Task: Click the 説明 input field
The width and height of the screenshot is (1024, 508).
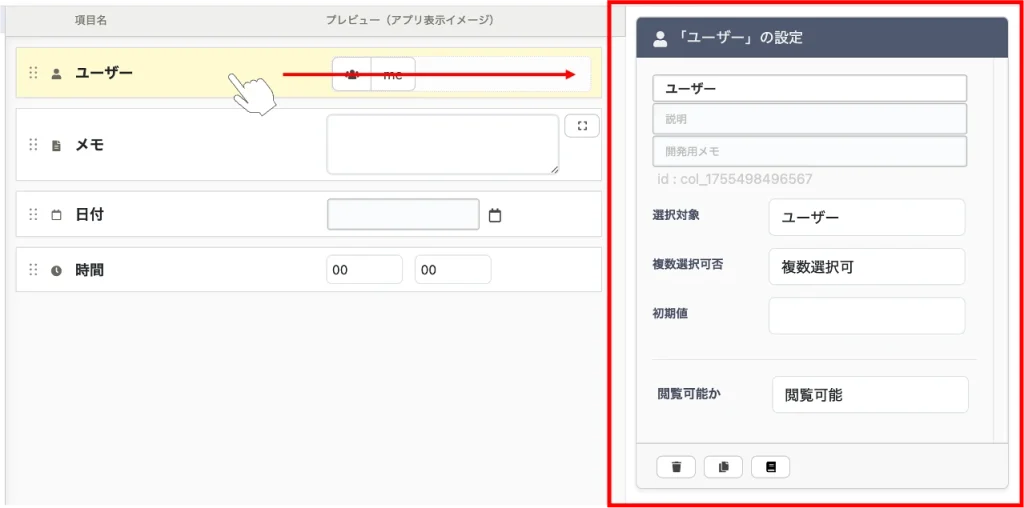Action: pos(809,119)
